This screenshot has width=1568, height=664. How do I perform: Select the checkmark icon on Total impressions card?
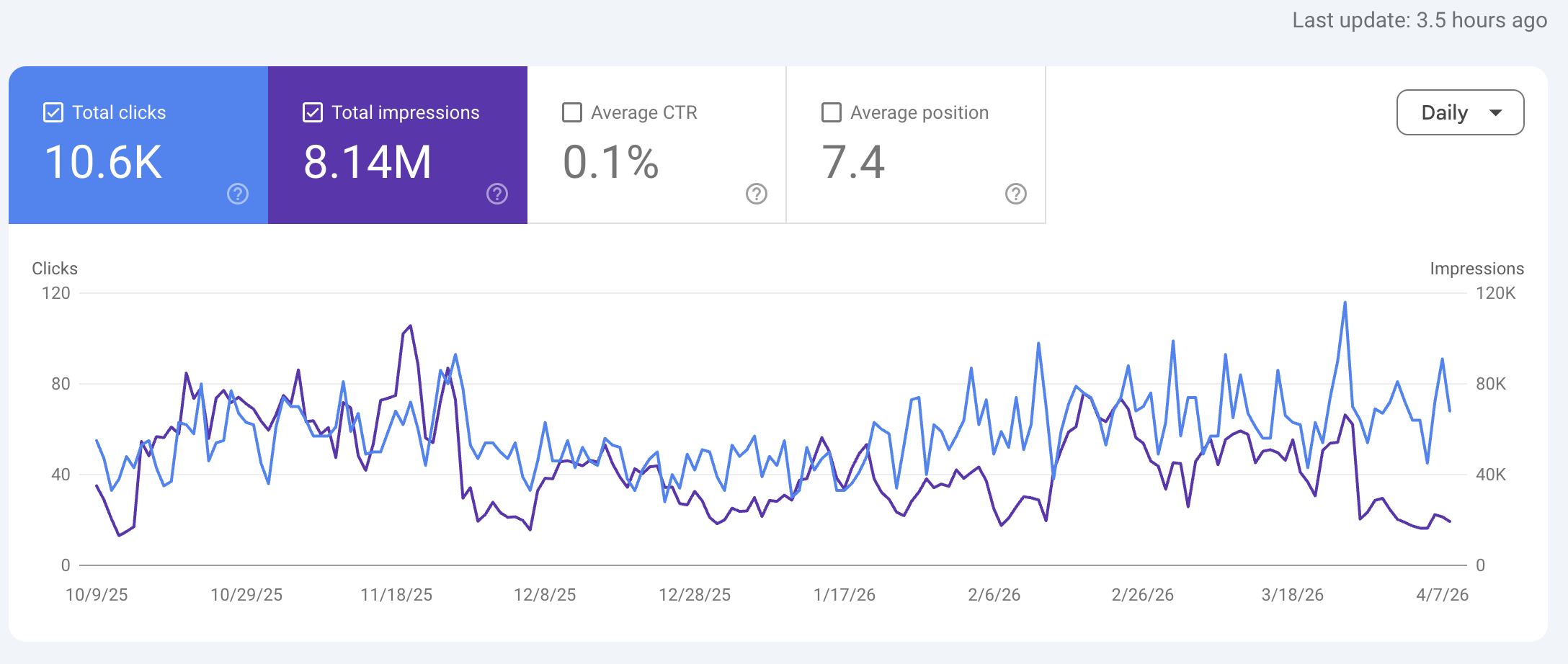(x=312, y=112)
